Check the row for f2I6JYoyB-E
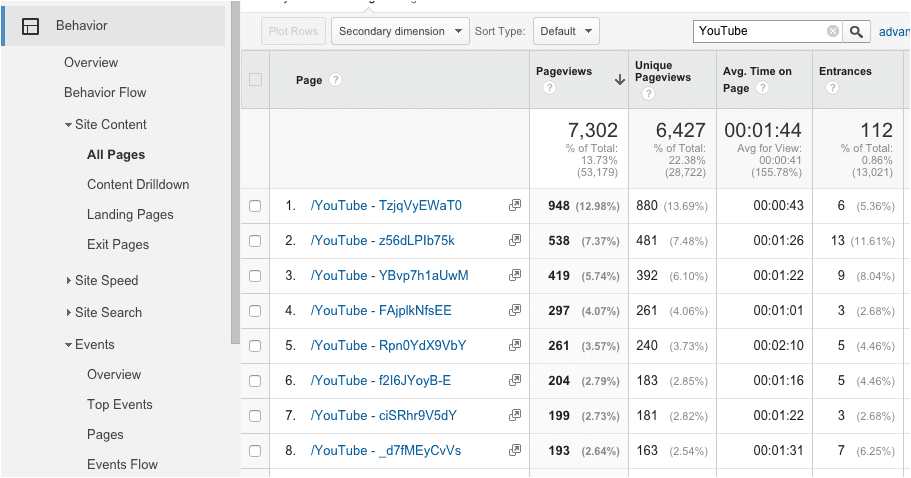Image resolution: width=911 pixels, height=478 pixels. [x=255, y=381]
